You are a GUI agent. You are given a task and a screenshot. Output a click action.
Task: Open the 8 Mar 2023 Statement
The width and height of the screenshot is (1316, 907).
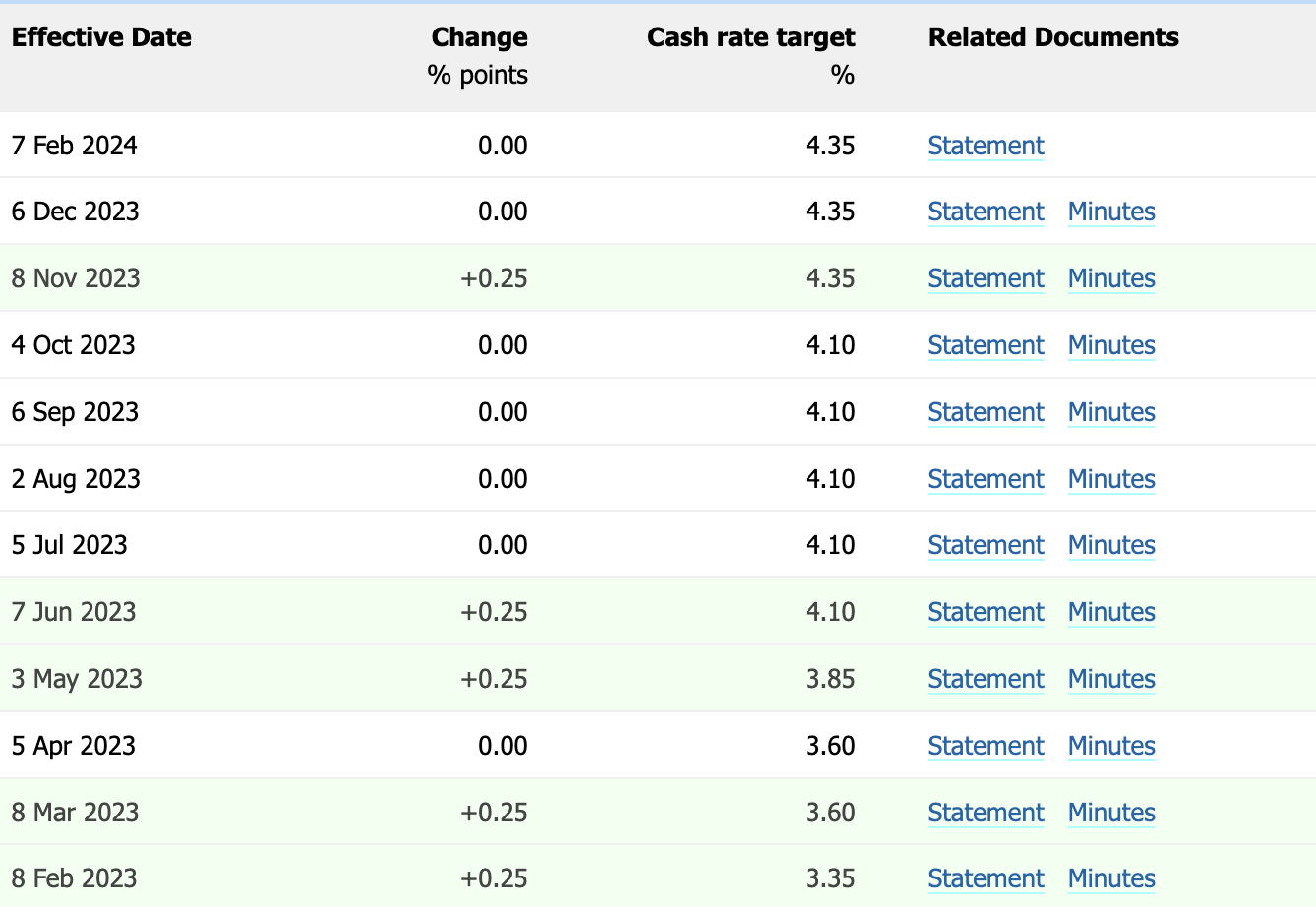pyautogui.click(x=986, y=813)
